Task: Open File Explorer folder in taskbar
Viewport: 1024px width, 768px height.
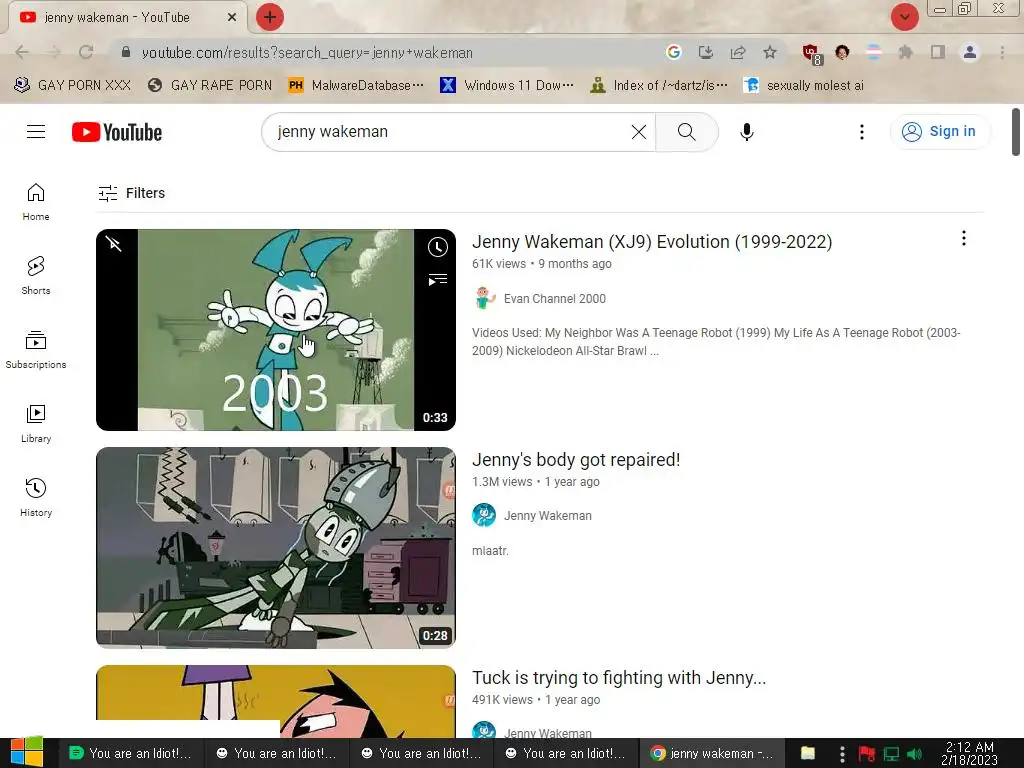Action: (x=808, y=753)
